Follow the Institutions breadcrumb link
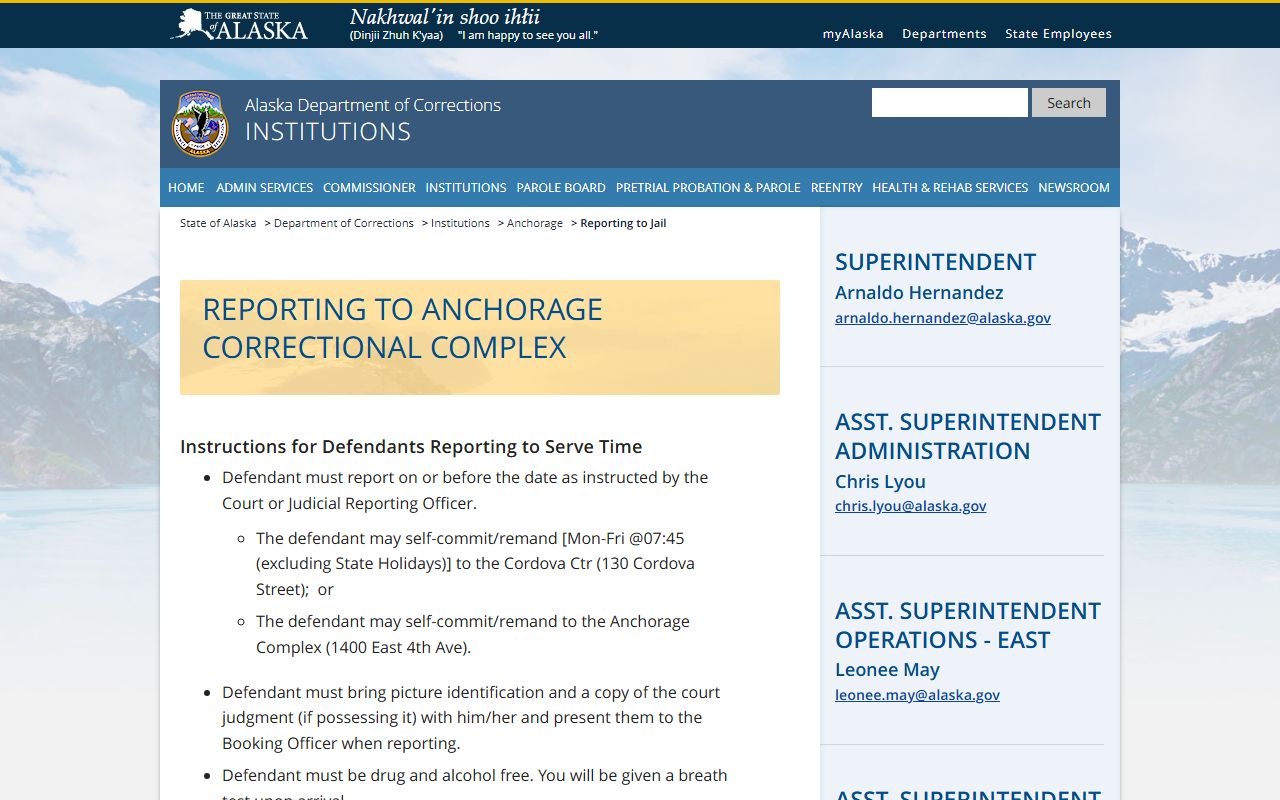1280x800 pixels. [x=460, y=223]
